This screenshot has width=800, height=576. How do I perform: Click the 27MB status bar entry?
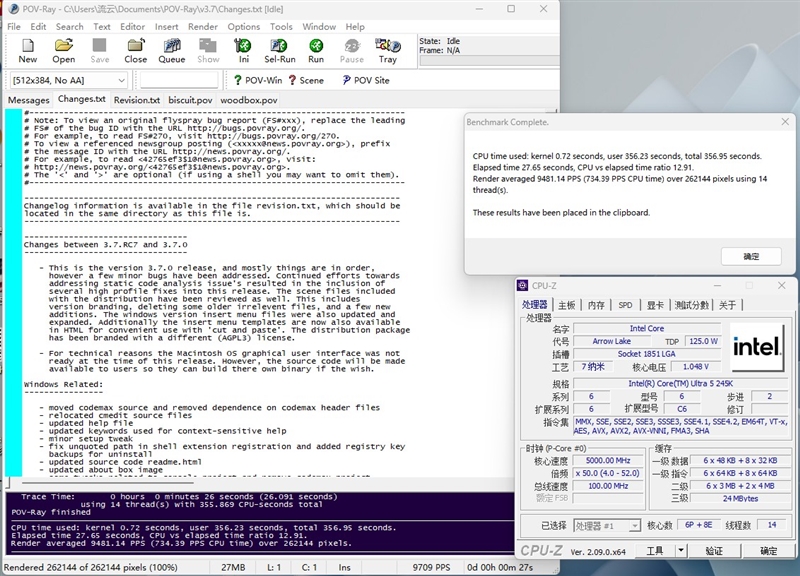233,567
